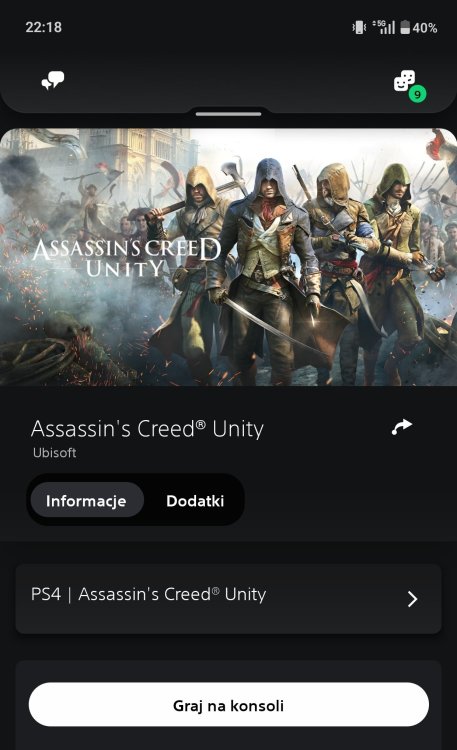Tap the Assassin's Creed Unity title text
Screen dimensions: 457x750
click(147, 429)
